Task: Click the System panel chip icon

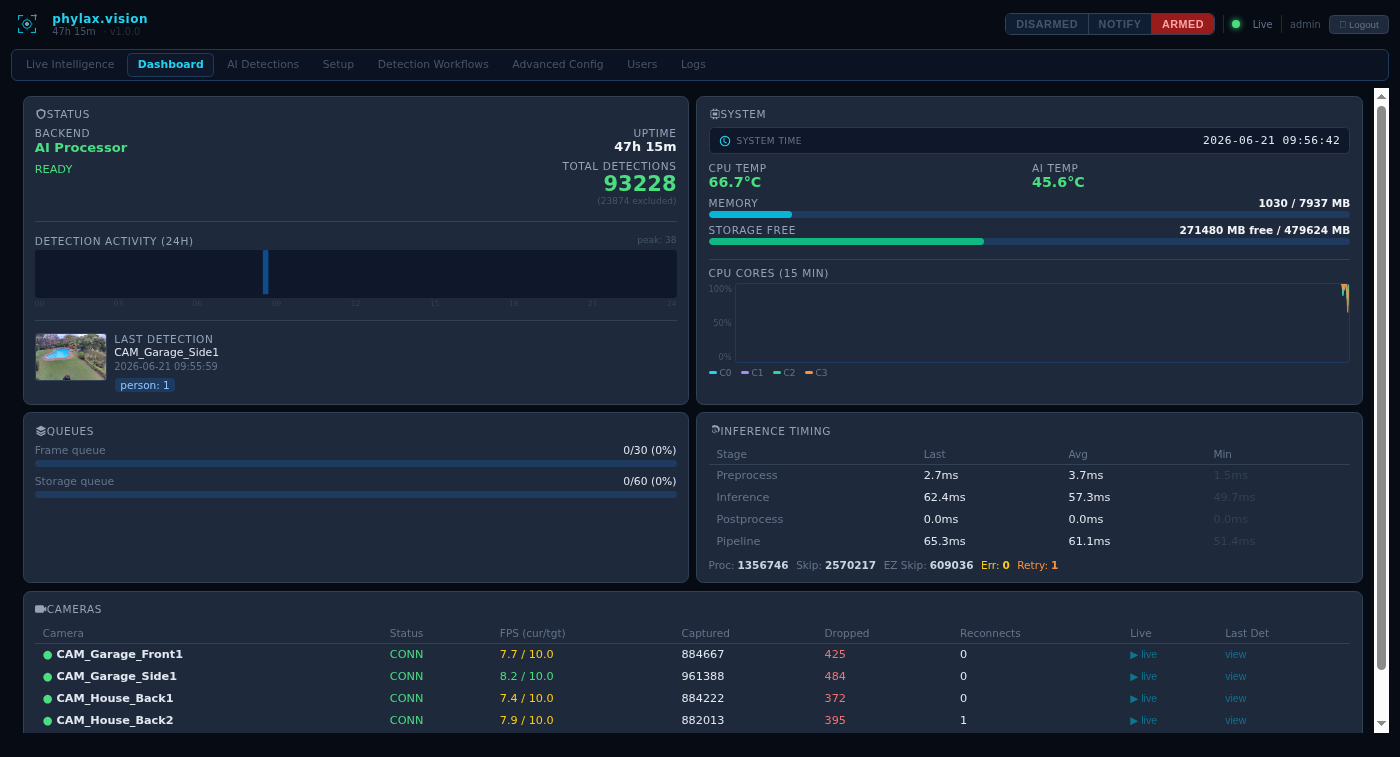Action: pyautogui.click(x=714, y=114)
